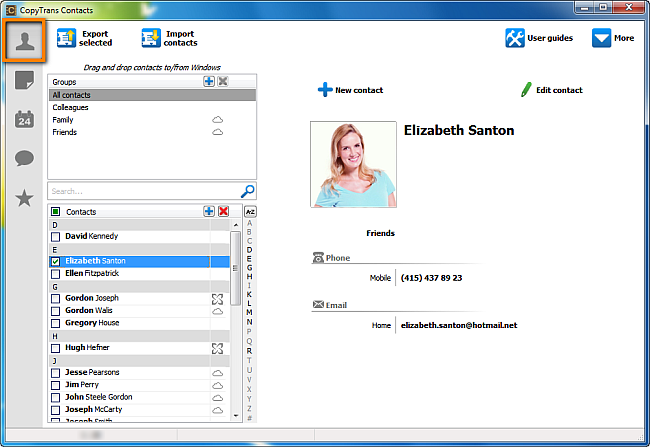Check the box for Jesse Pearsons
The image size is (650, 447).
pyautogui.click(x=56, y=373)
